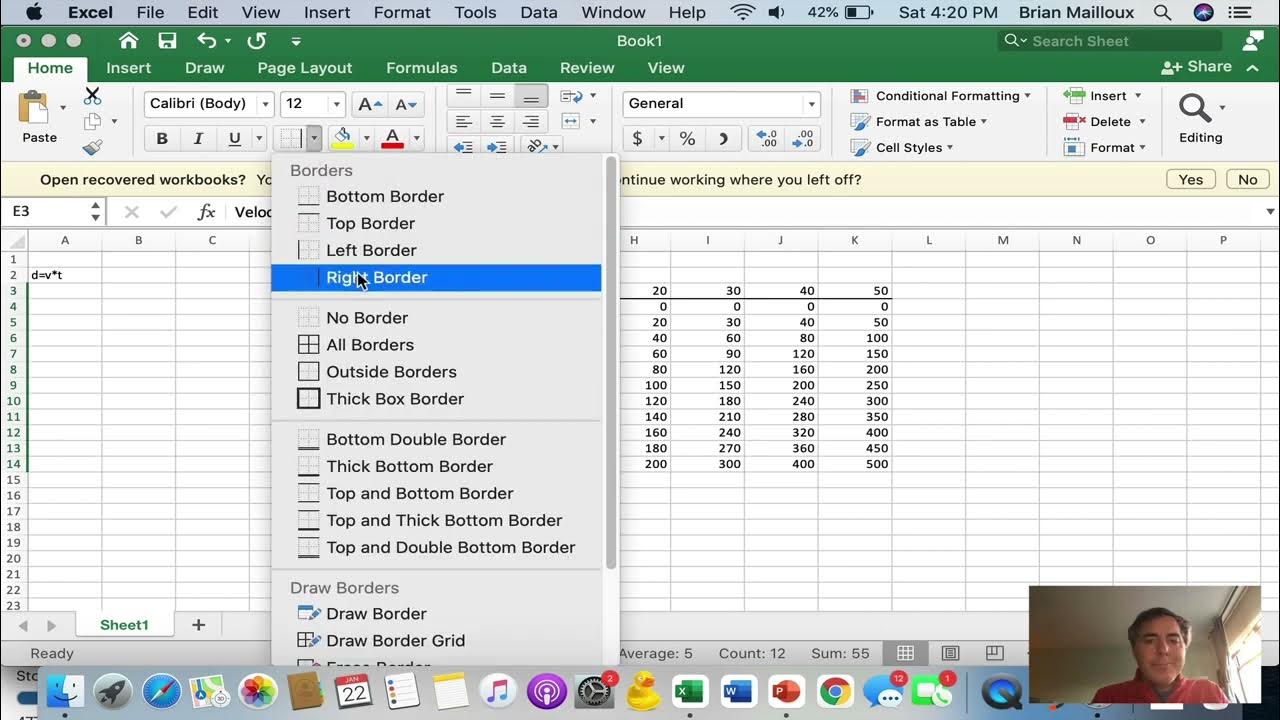The width and height of the screenshot is (1280, 720).
Task: Click the Center horizontally icon
Action: pos(497,122)
